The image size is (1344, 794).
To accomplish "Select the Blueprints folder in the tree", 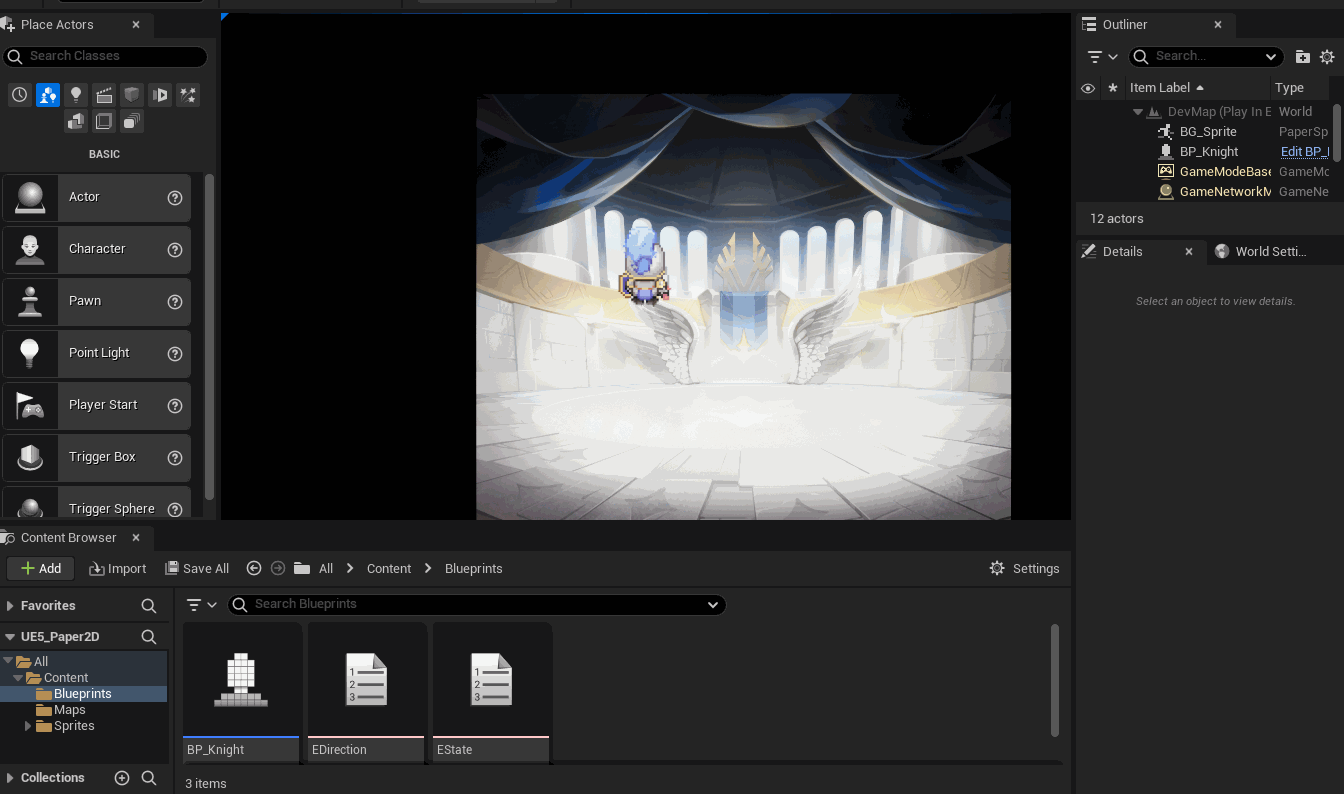I will (x=83, y=694).
